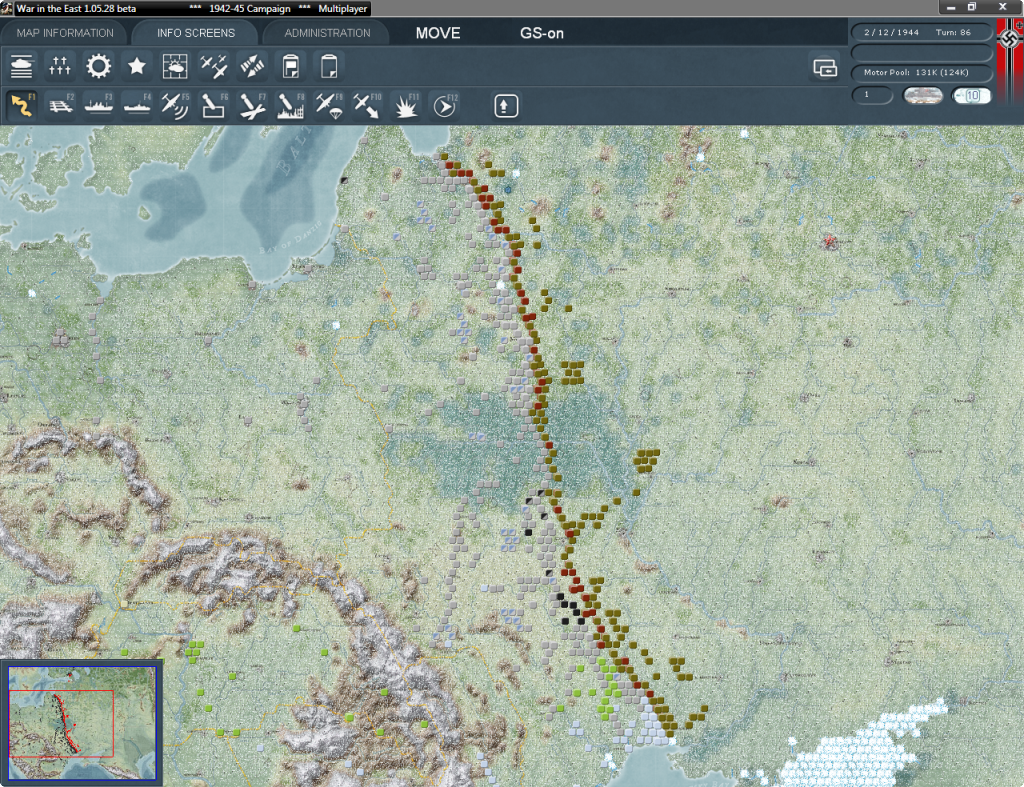
Task: Click the date 2/12/1944 turn display
Action: tap(921, 32)
